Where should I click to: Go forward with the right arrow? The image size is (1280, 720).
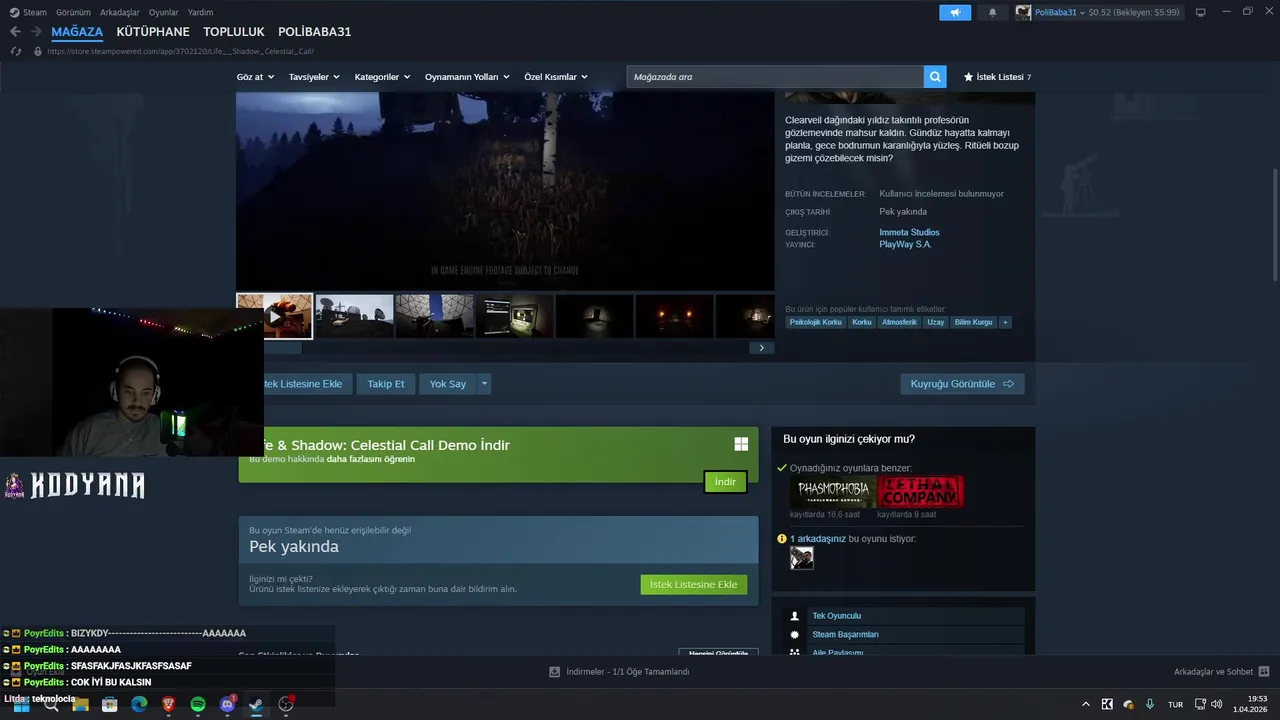coord(36,32)
